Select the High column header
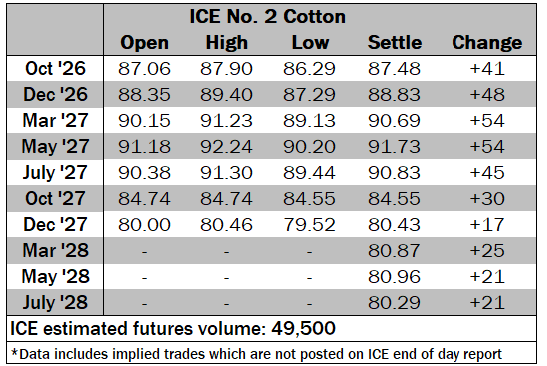 (x=227, y=43)
